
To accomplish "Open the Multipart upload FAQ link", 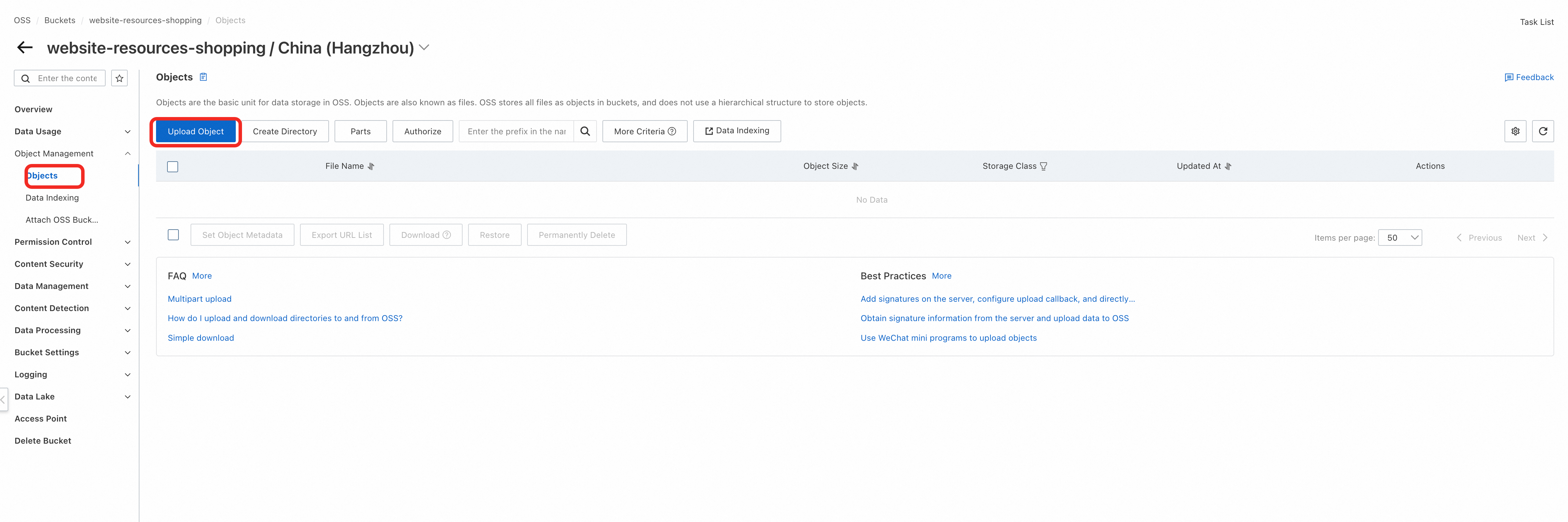I will 200,299.
